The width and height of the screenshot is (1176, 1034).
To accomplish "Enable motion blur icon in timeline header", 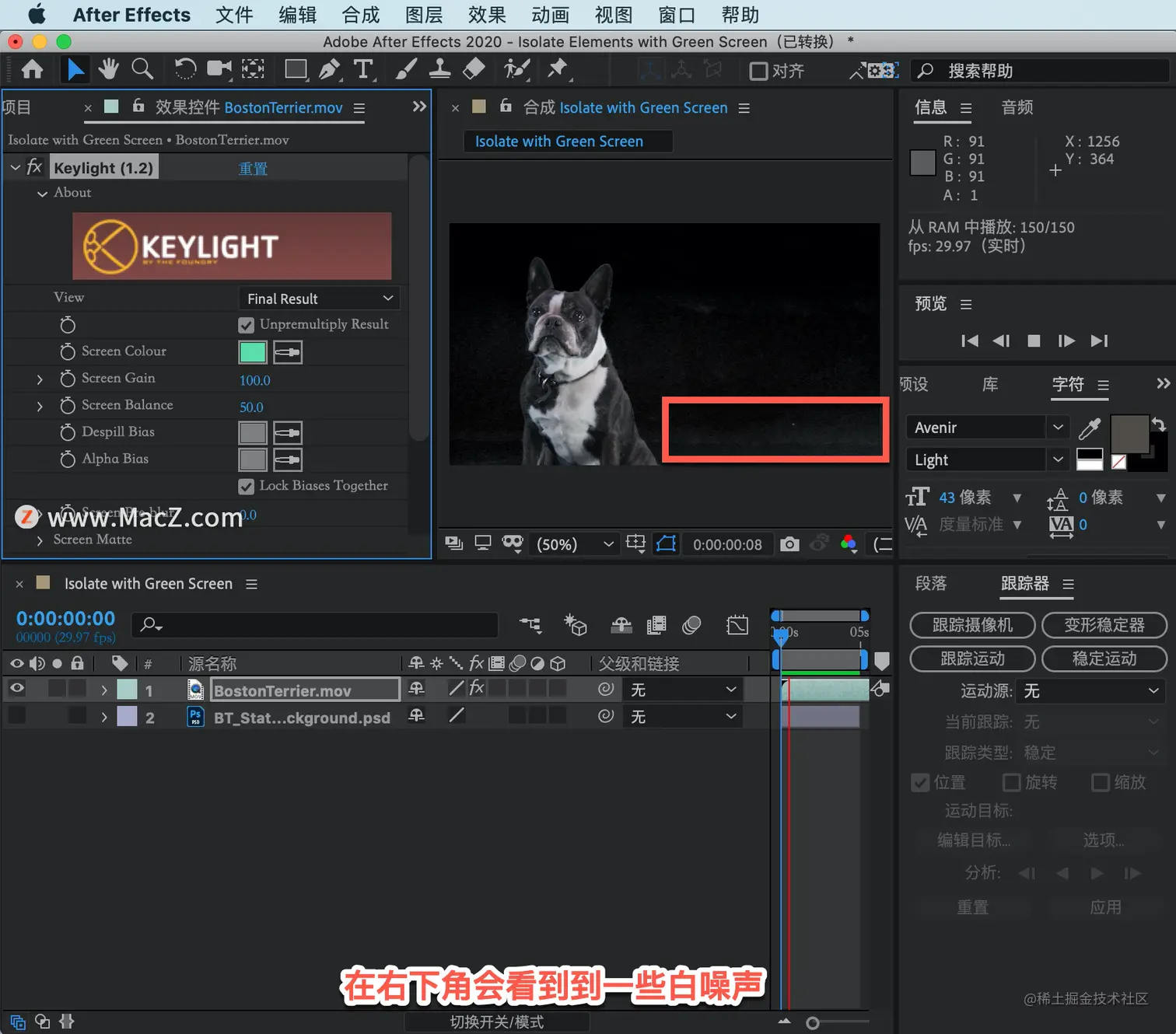I will 691,624.
